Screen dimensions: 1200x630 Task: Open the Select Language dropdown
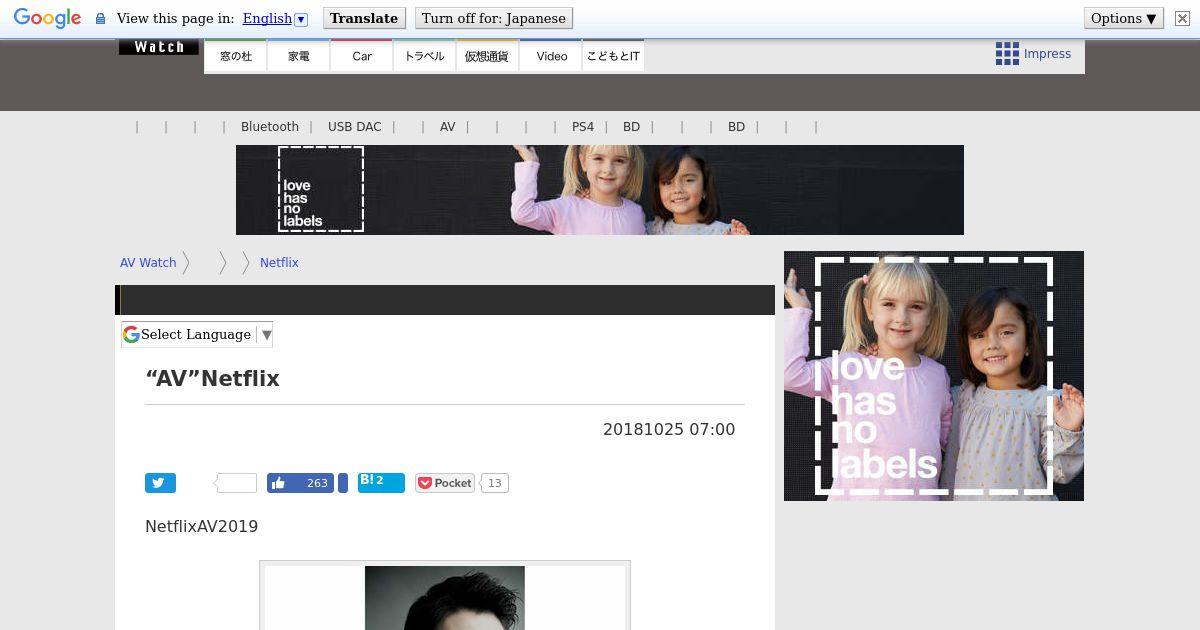coord(197,335)
